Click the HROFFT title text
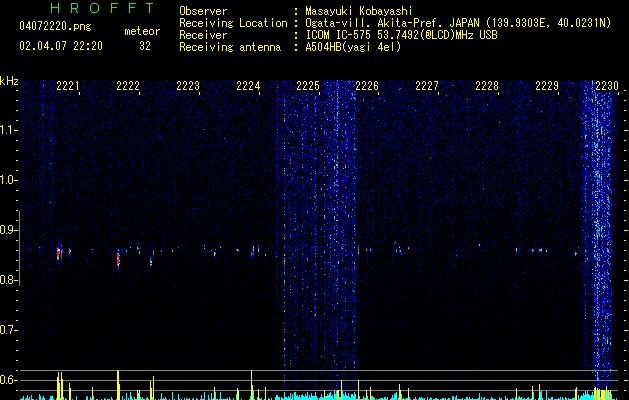The width and height of the screenshot is (629, 400). click(102, 8)
